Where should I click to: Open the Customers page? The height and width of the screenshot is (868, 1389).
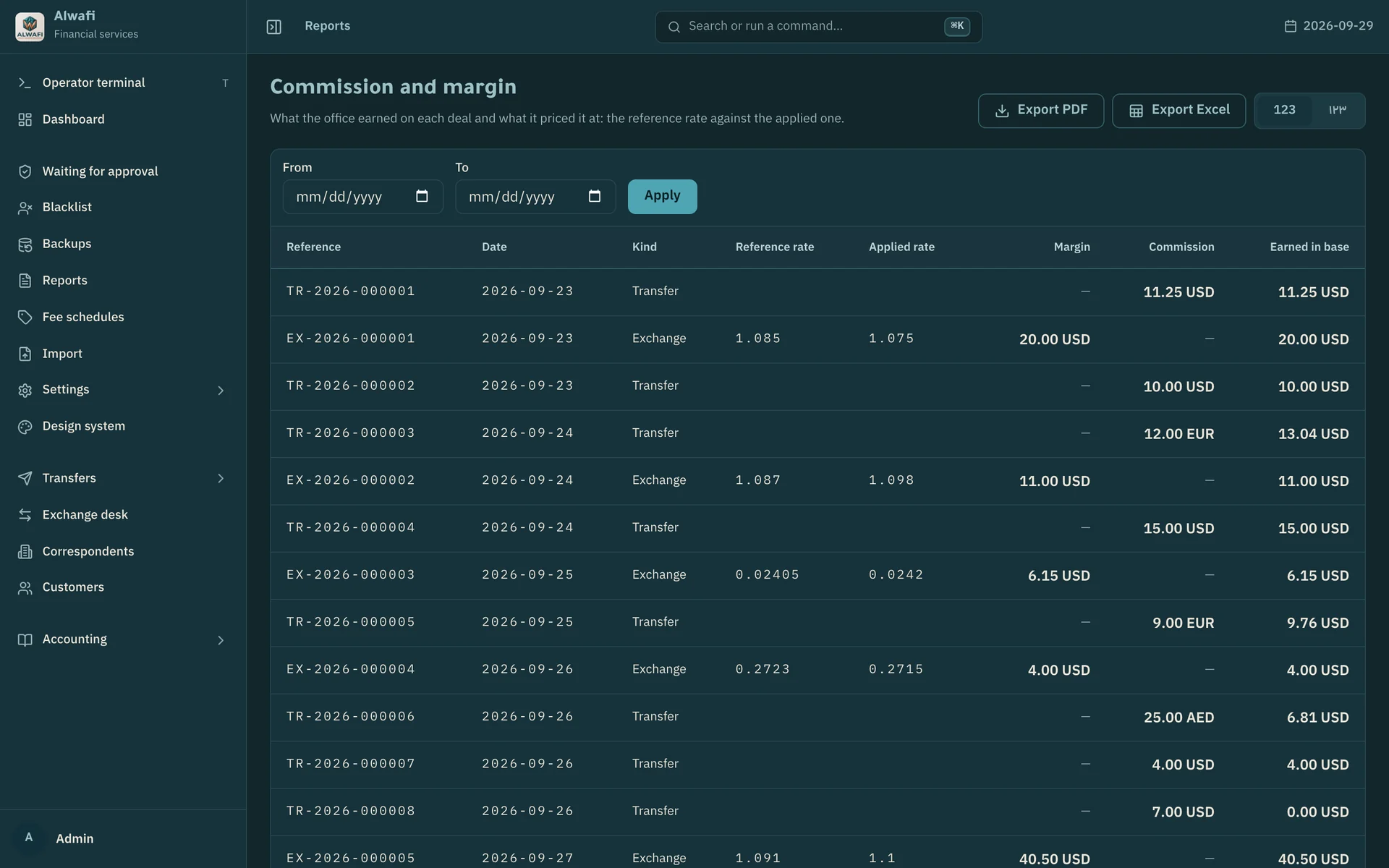coord(123,588)
